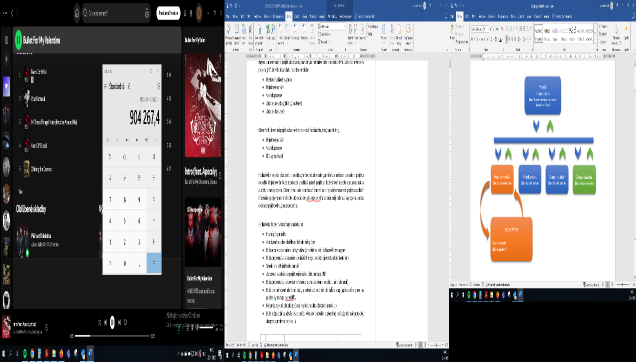Click the 0 key in Calculator
Screen dimensions: 636x362
(125, 263)
